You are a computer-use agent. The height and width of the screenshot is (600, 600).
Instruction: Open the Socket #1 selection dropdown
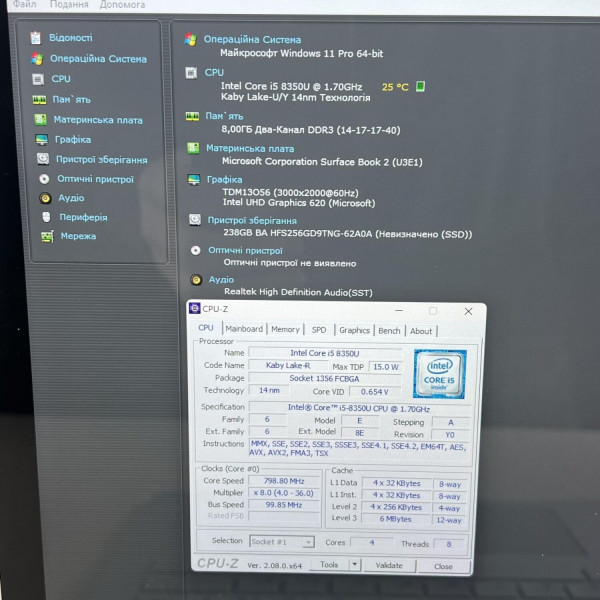pos(282,542)
